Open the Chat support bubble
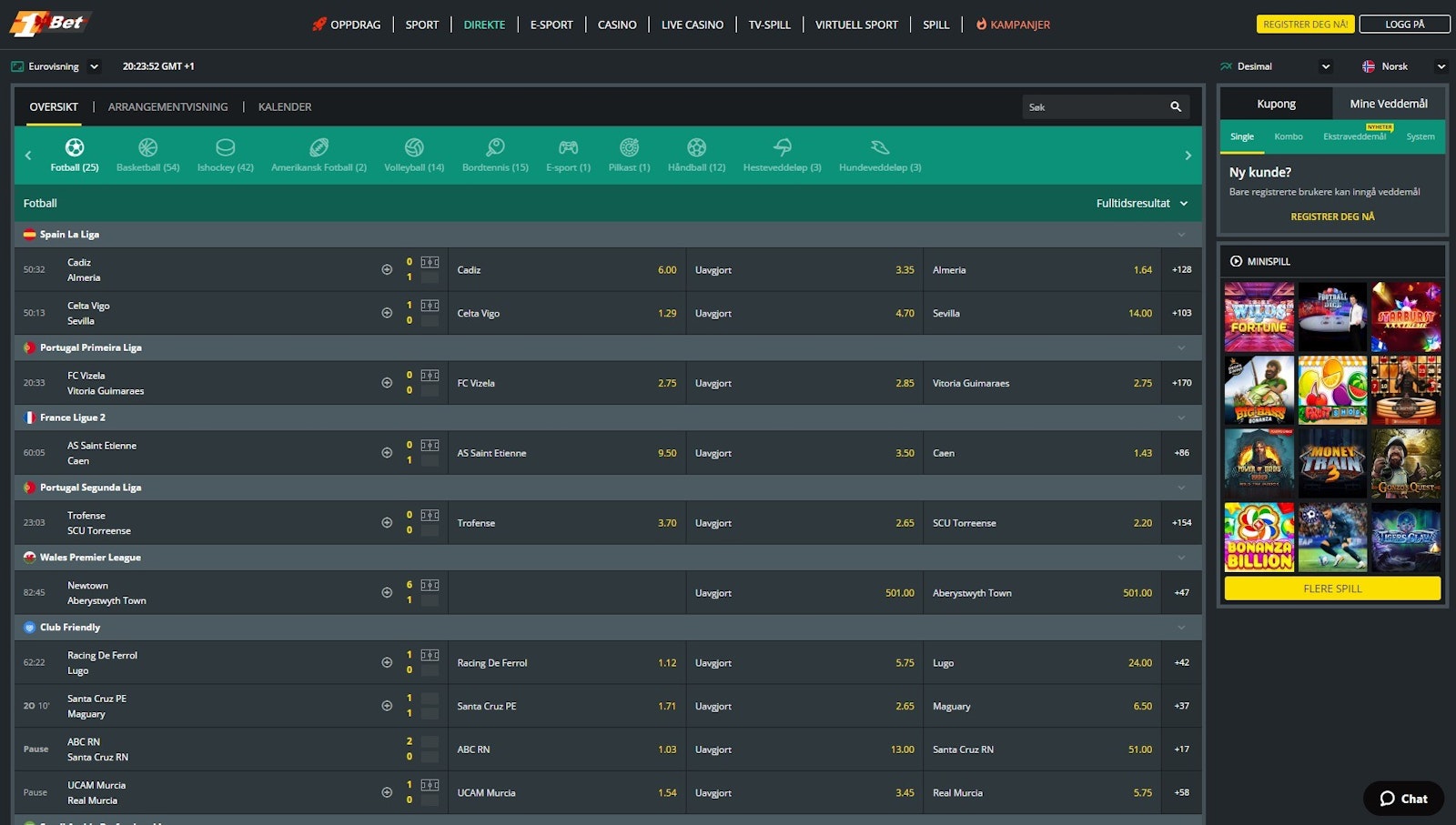This screenshot has height=825, width=1456. point(1403,799)
